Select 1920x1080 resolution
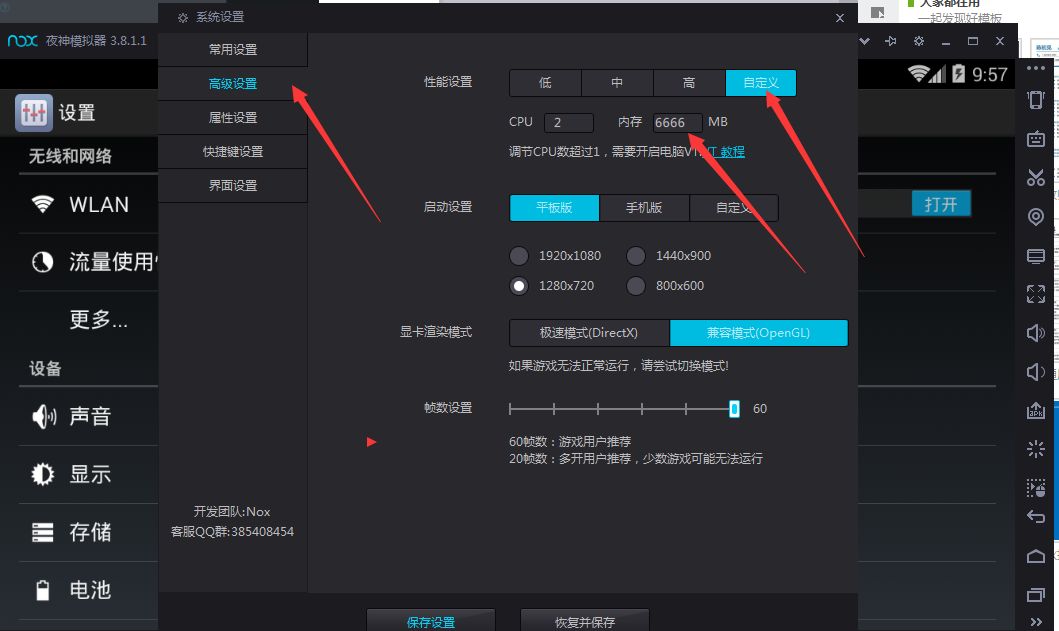 click(x=519, y=256)
